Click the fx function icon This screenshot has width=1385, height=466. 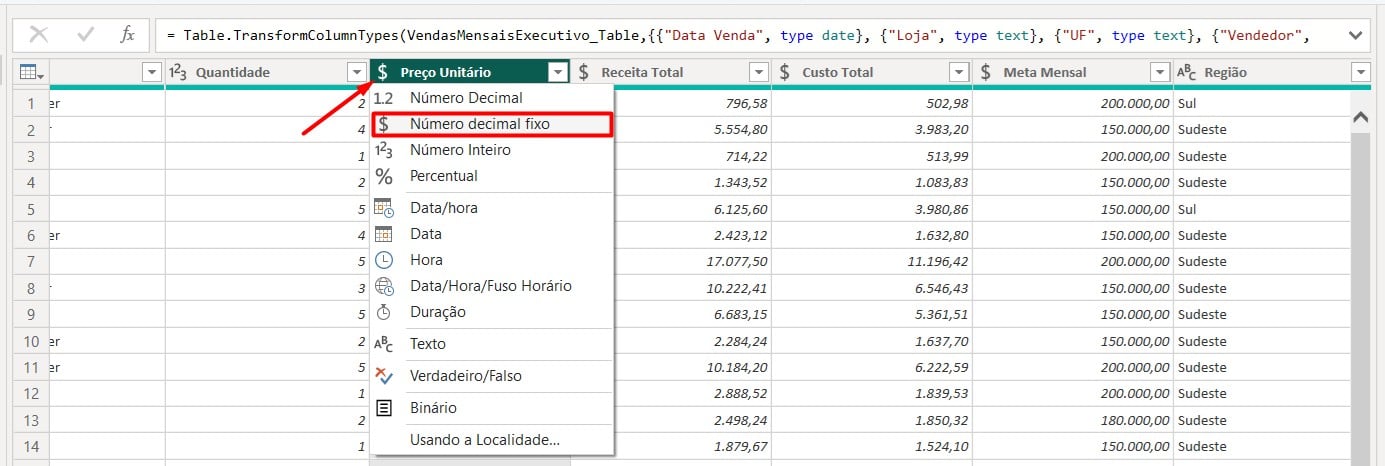coord(127,35)
